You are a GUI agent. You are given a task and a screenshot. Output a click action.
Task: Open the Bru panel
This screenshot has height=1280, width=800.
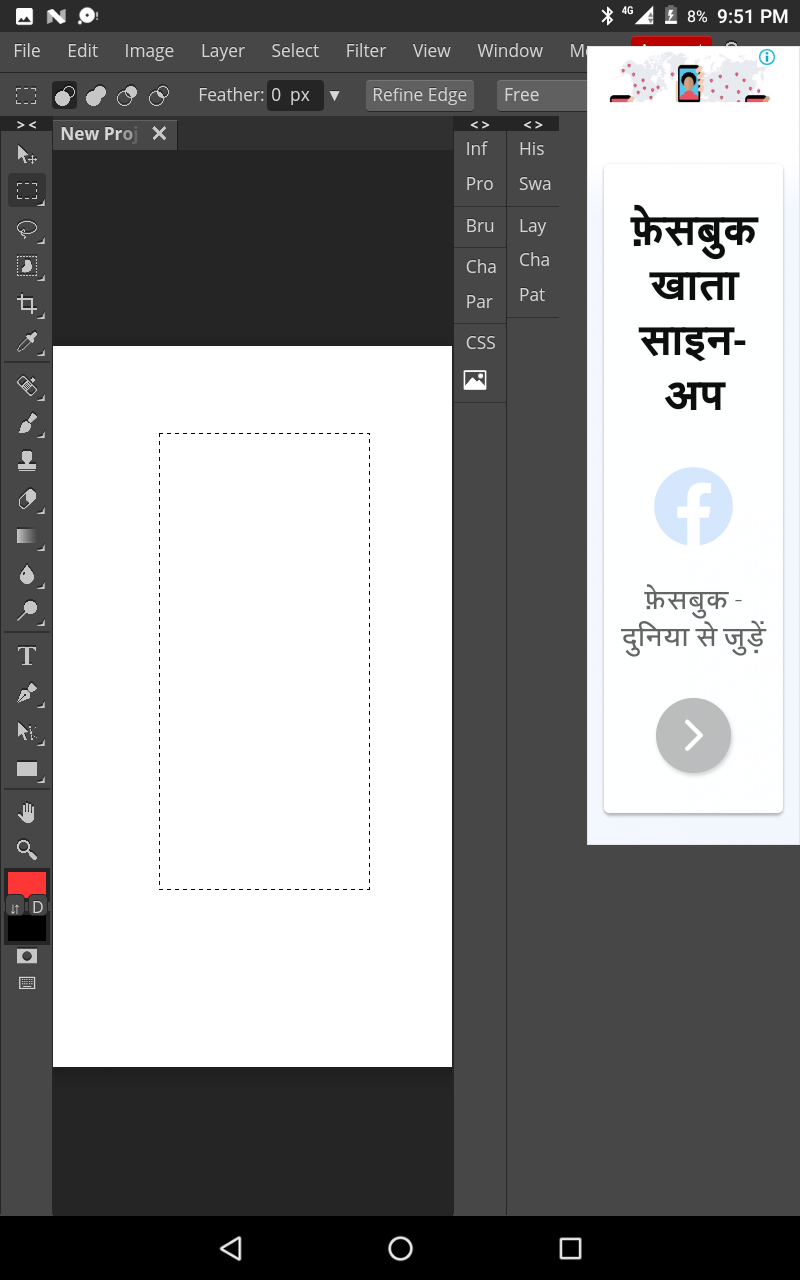480,226
